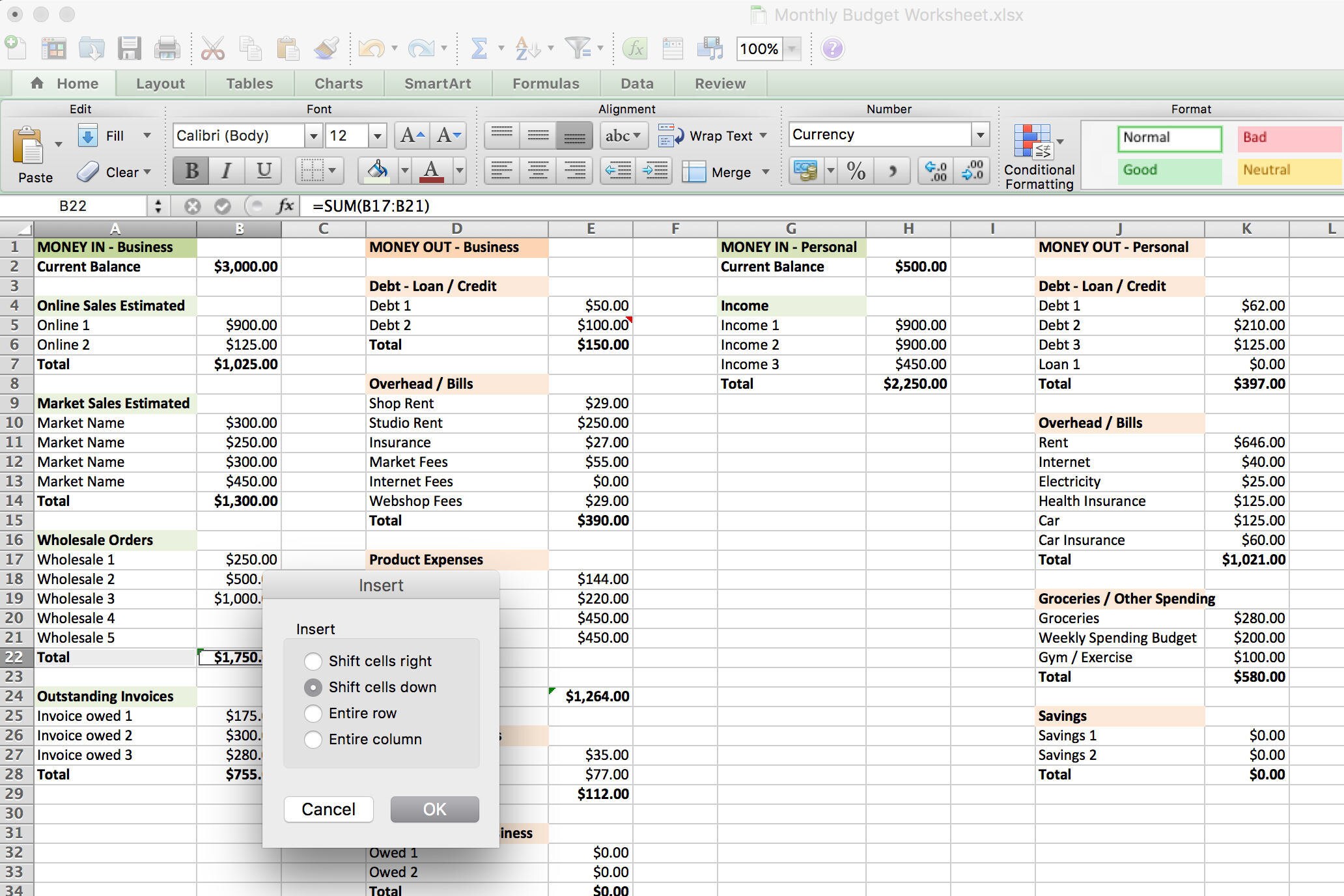Click OK in the Insert dialog
Viewport: 1344px width, 896px height.
tap(434, 809)
